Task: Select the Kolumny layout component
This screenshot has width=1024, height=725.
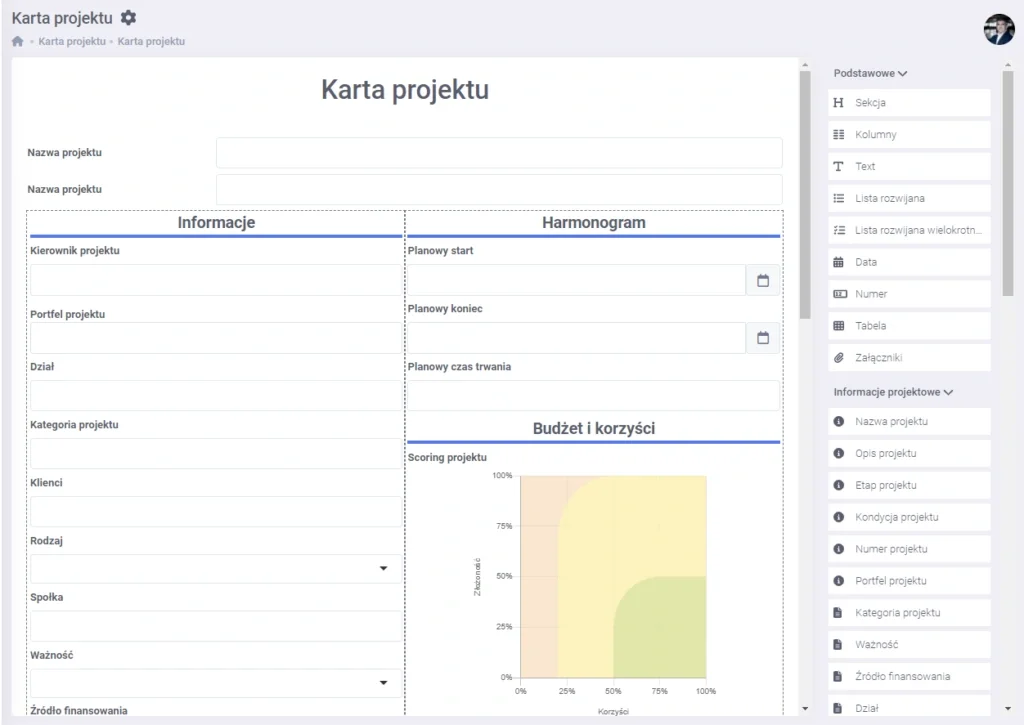Action: (x=909, y=135)
